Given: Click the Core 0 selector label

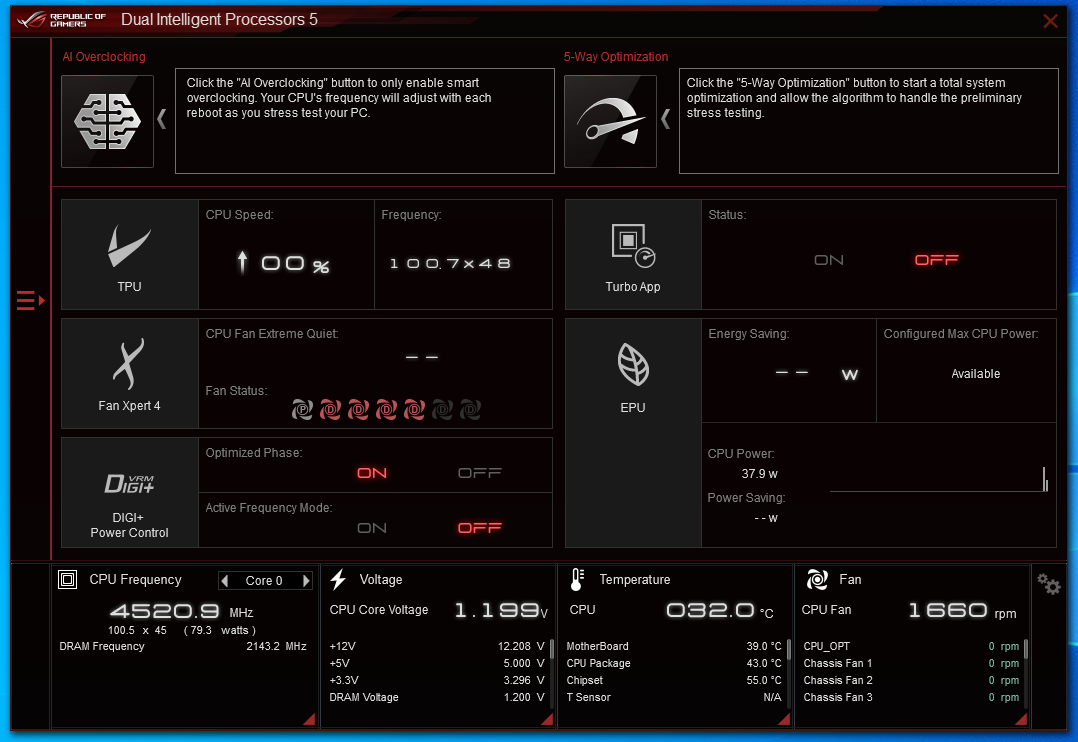Looking at the screenshot, I should click(x=264, y=580).
